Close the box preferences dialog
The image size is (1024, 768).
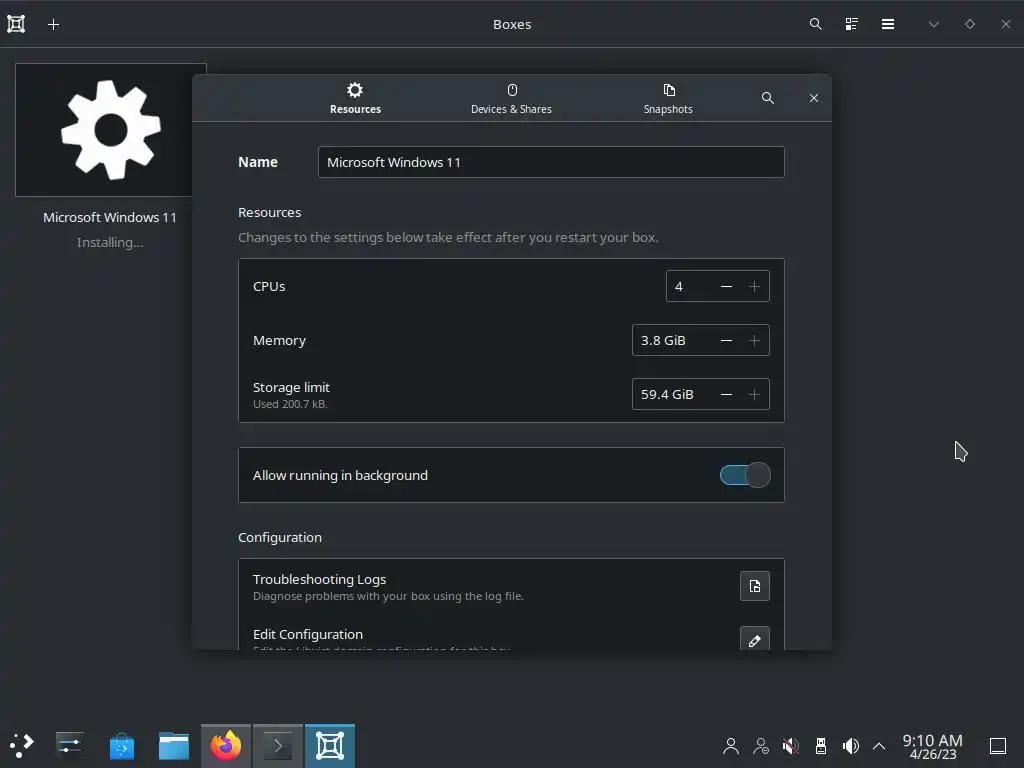point(814,98)
